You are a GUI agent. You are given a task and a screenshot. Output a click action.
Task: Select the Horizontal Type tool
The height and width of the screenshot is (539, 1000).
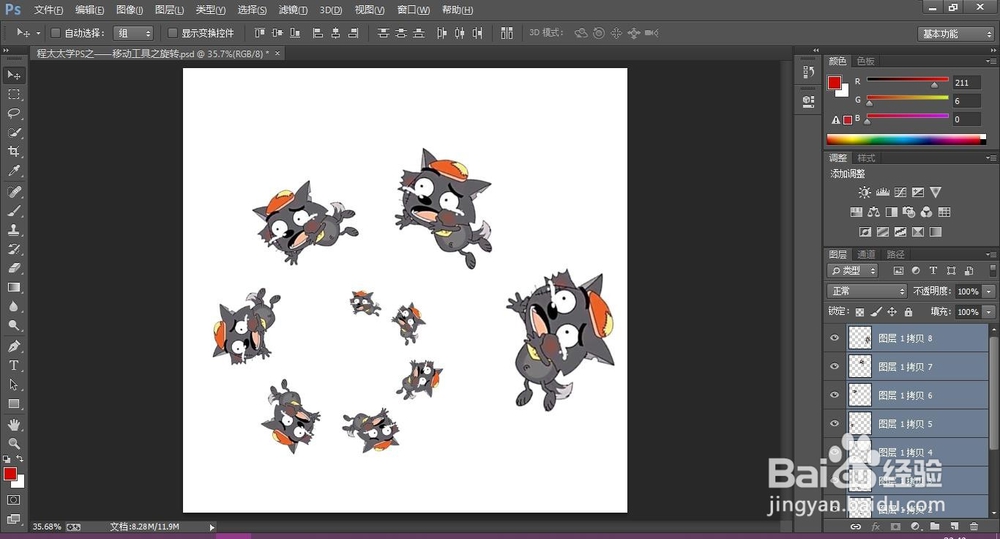(x=13, y=365)
